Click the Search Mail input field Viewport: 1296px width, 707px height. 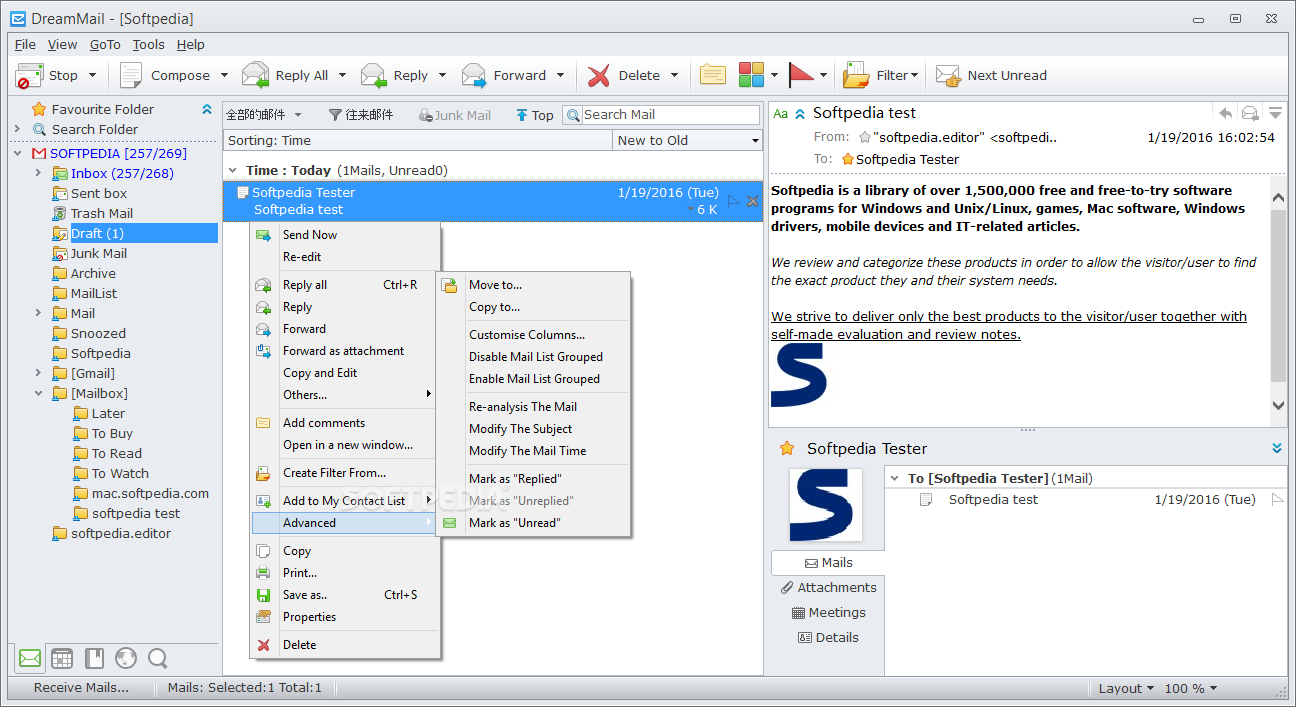[670, 115]
